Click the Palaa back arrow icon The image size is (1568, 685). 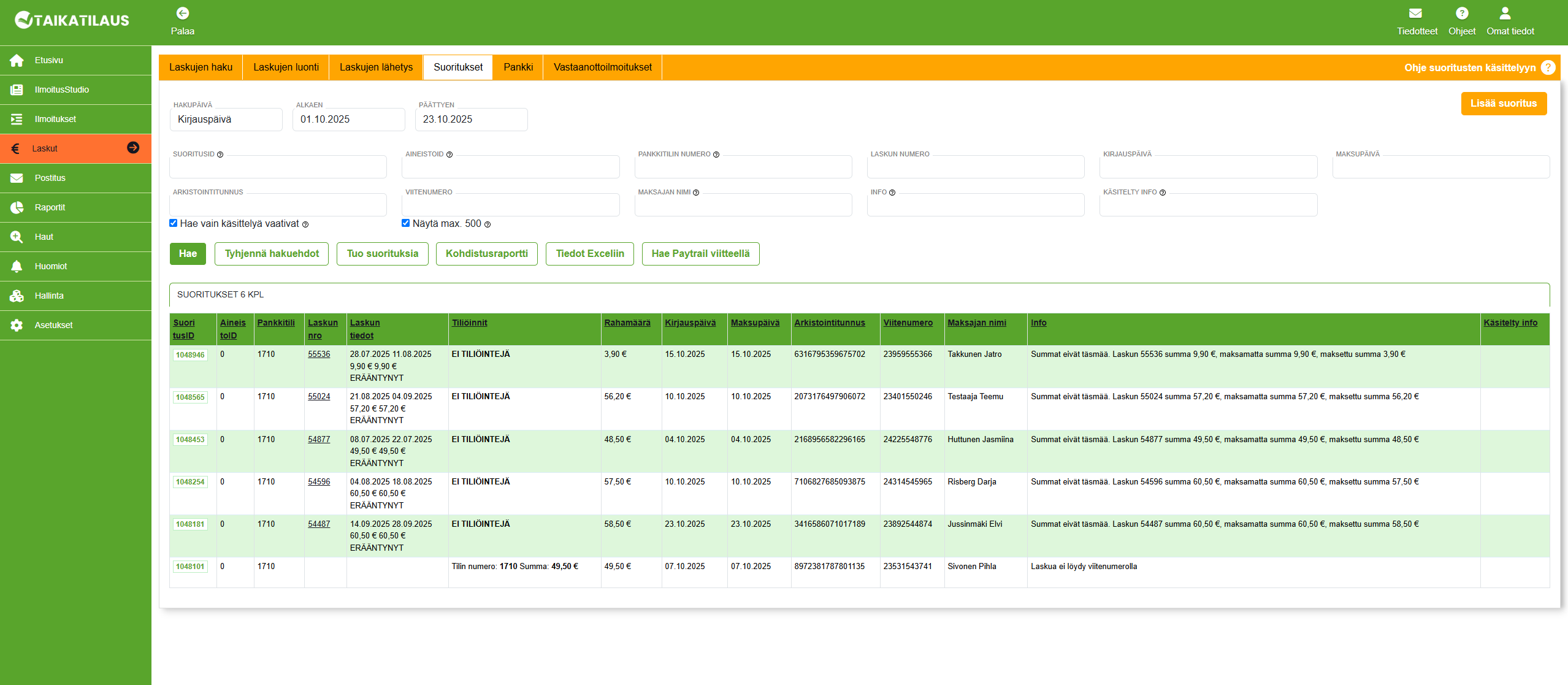point(182,13)
